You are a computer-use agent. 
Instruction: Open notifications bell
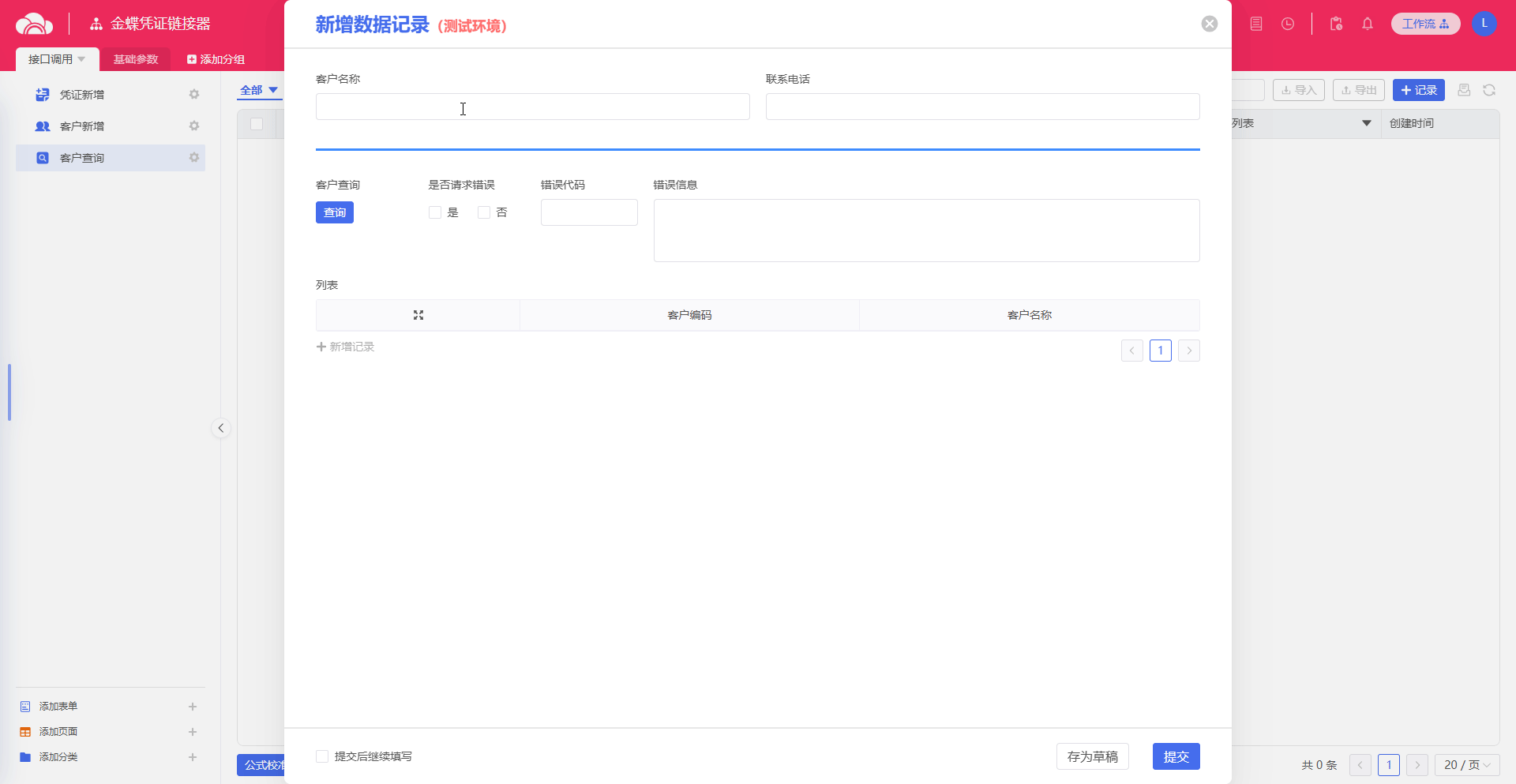pyautogui.click(x=1368, y=24)
